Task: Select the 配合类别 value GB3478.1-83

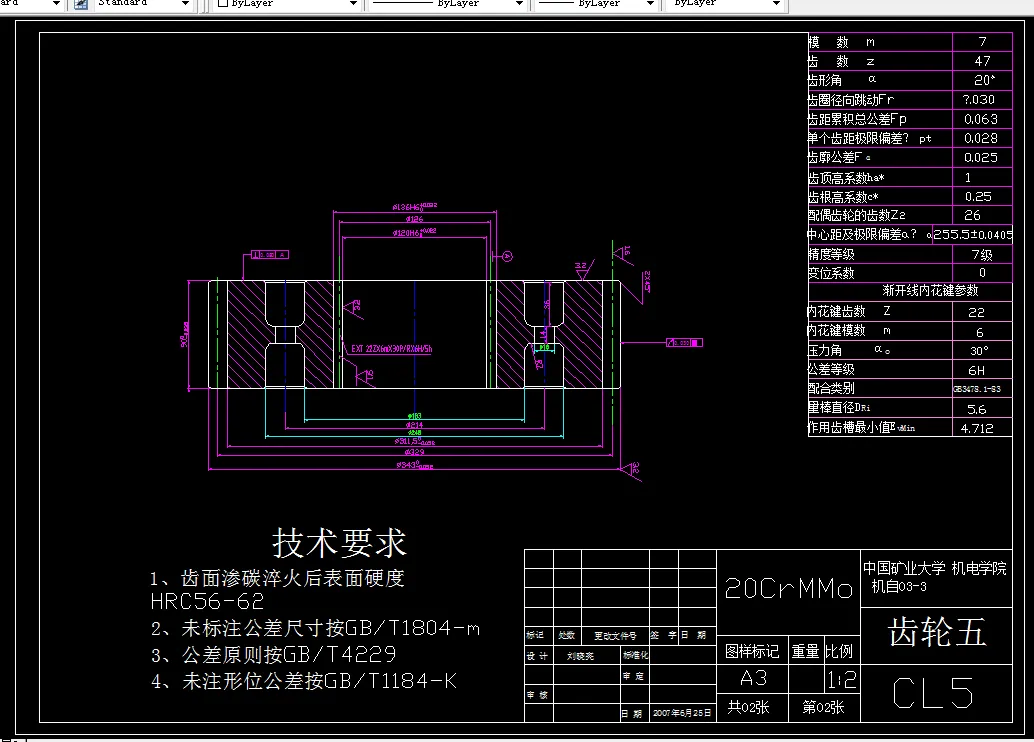Action: click(x=977, y=389)
